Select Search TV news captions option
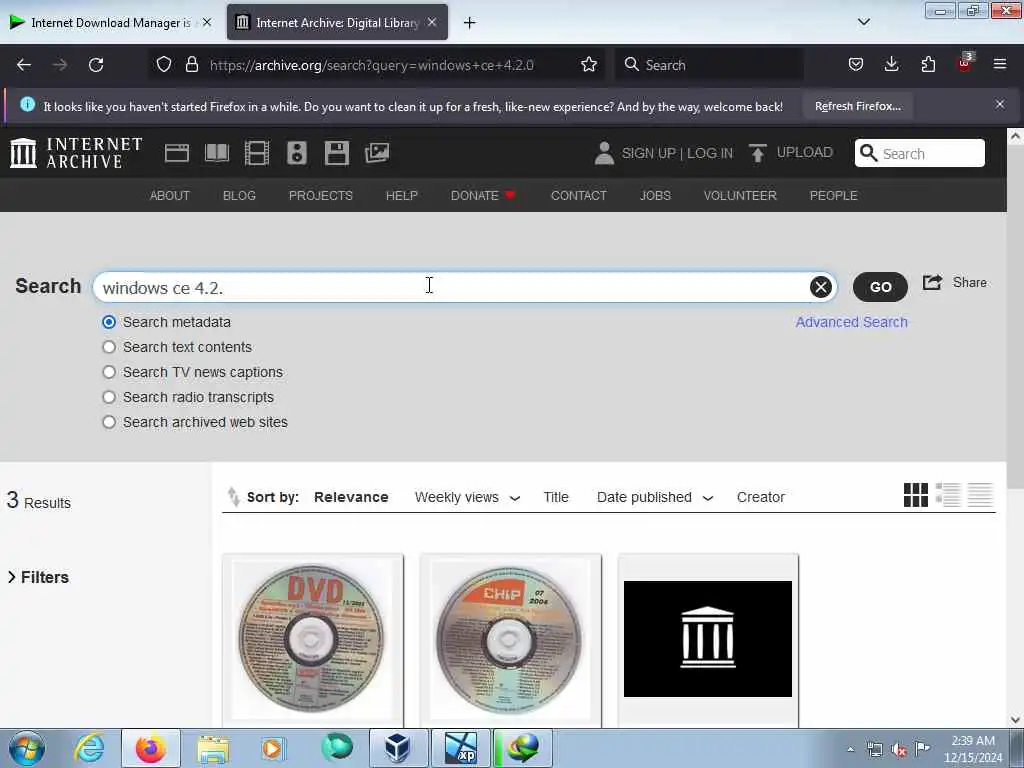The width and height of the screenshot is (1024, 768). click(x=109, y=372)
